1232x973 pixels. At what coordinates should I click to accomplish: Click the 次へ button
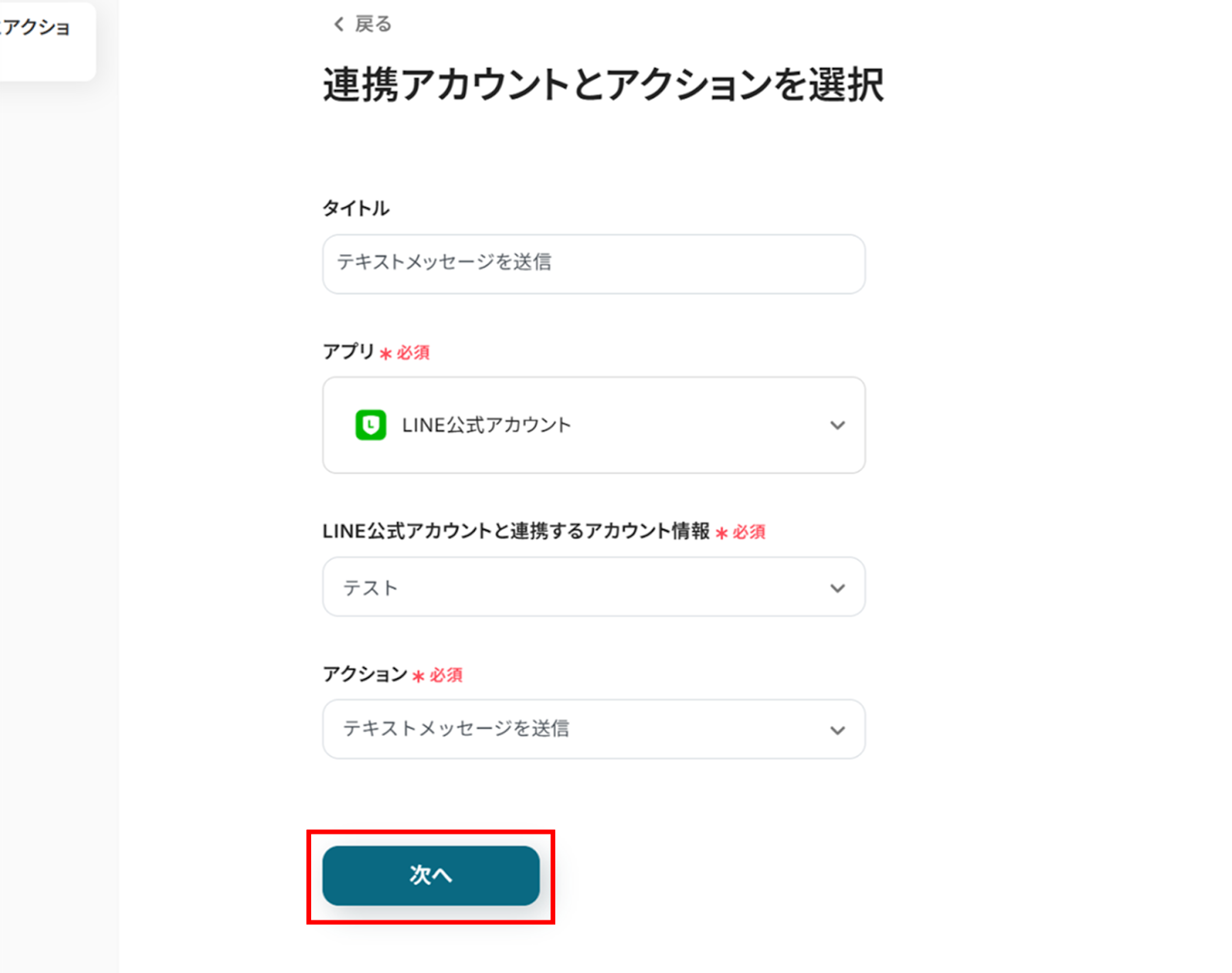pos(430,875)
